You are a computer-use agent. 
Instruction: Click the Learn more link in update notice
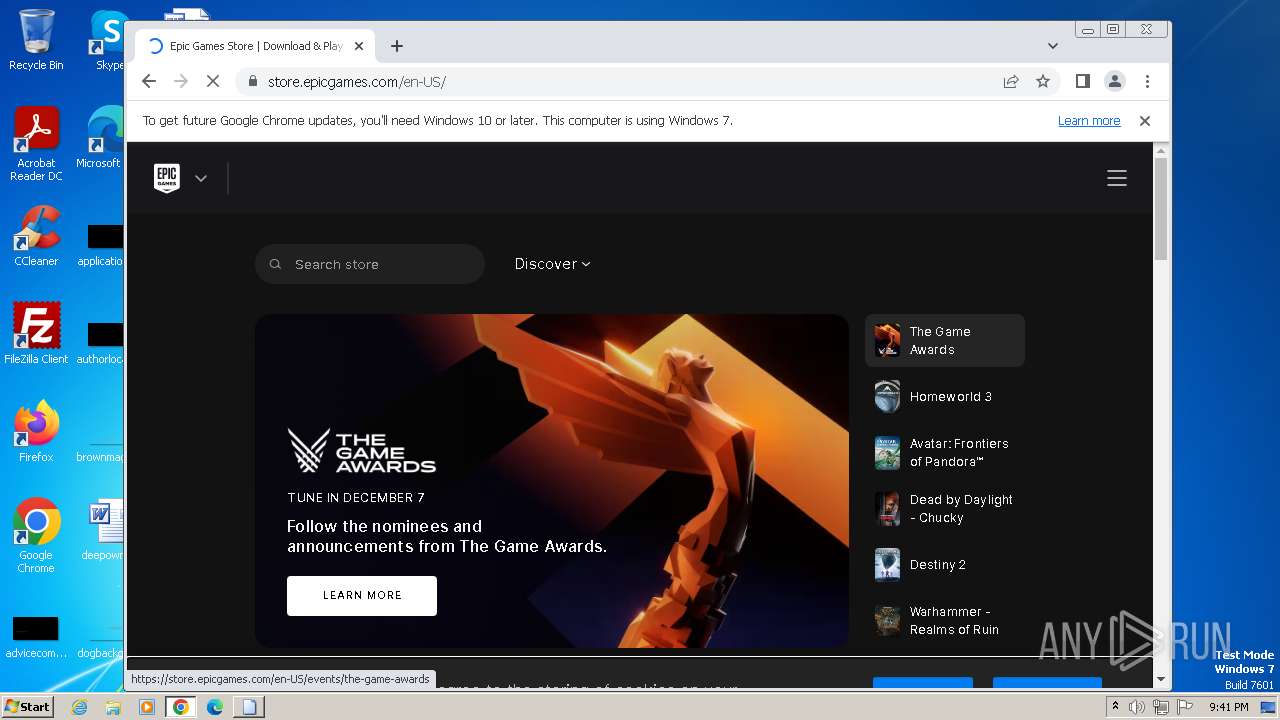[x=1089, y=121]
